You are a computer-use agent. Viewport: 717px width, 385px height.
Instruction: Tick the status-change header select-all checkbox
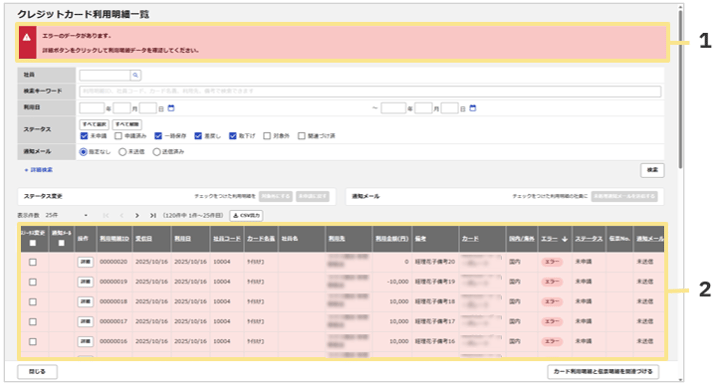pyautogui.click(x=32, y=243)
